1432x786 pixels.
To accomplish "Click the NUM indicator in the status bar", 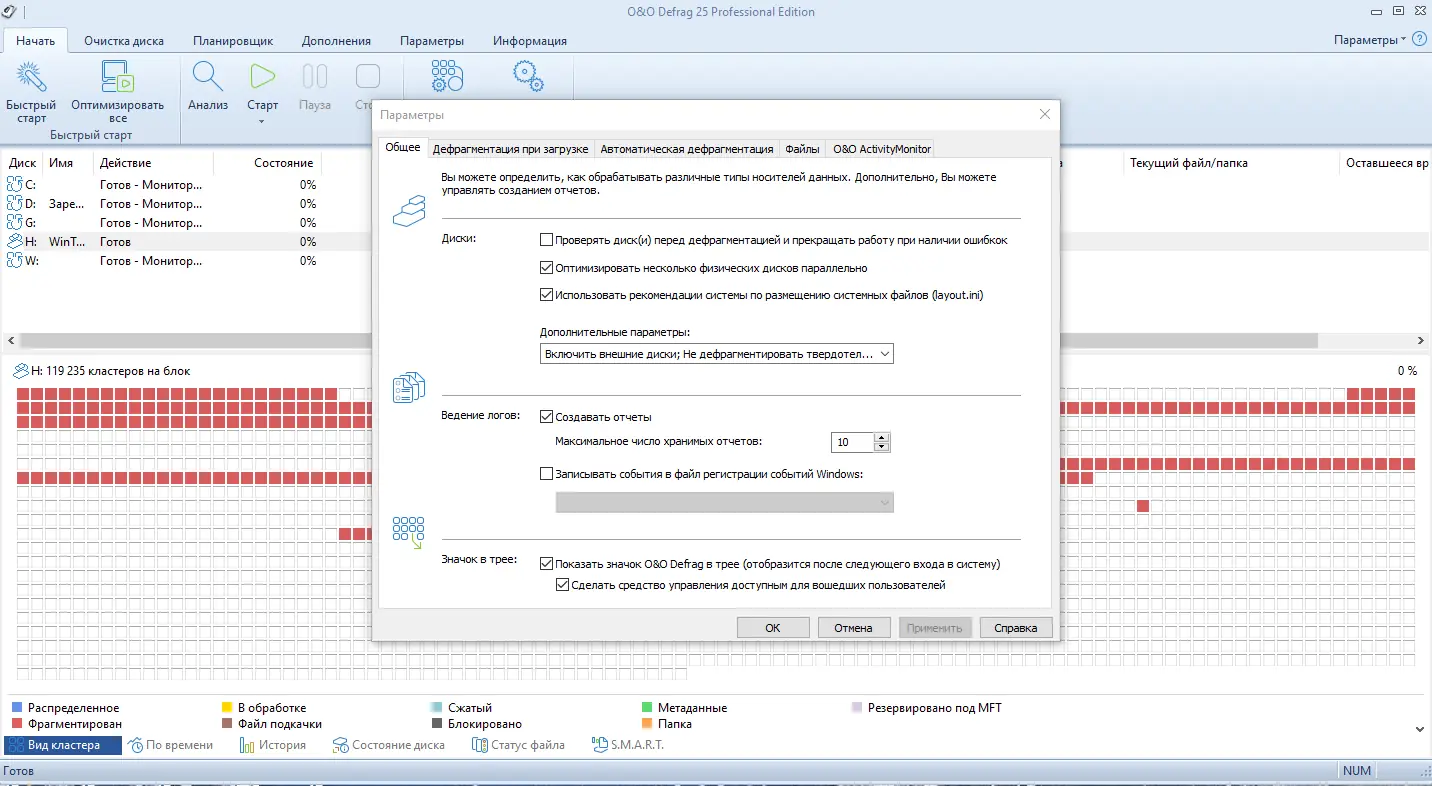I will point(1357,771).
